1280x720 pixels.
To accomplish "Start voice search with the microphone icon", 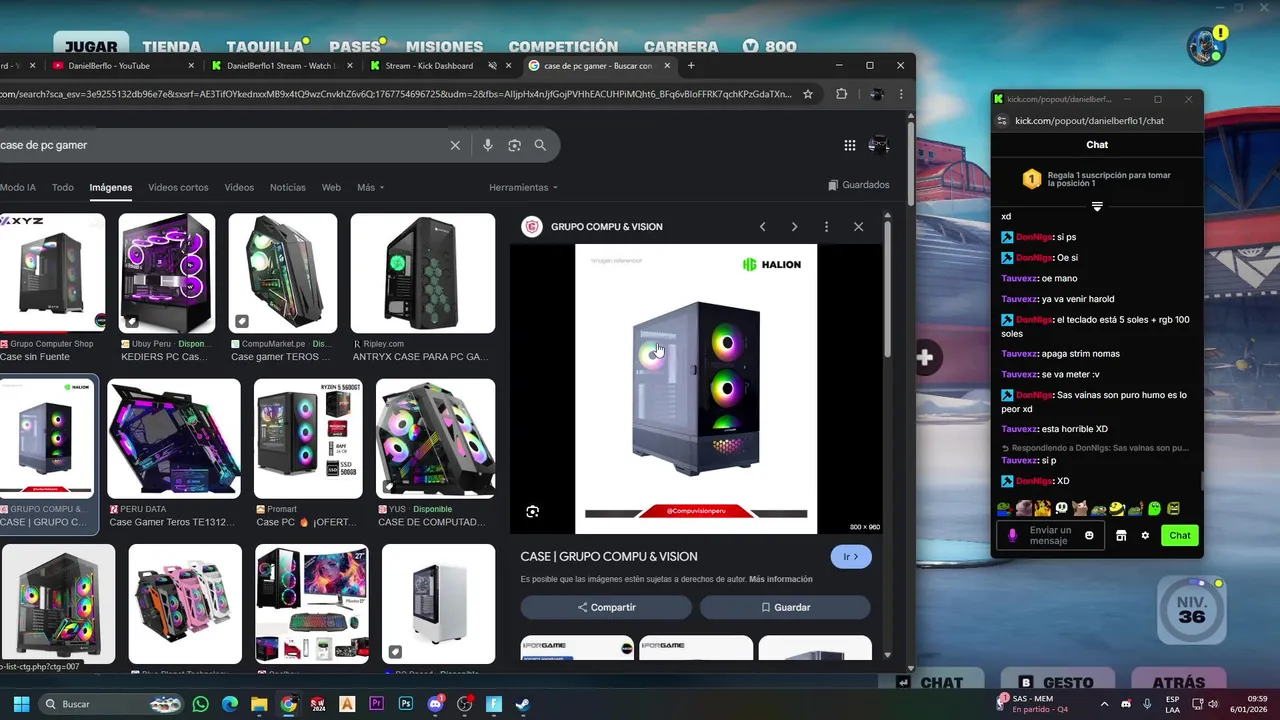I will tap(488, 145).
